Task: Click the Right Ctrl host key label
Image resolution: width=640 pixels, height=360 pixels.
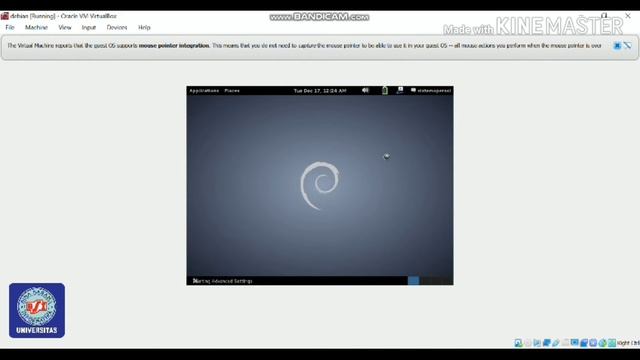Action: tap(628, 343)
